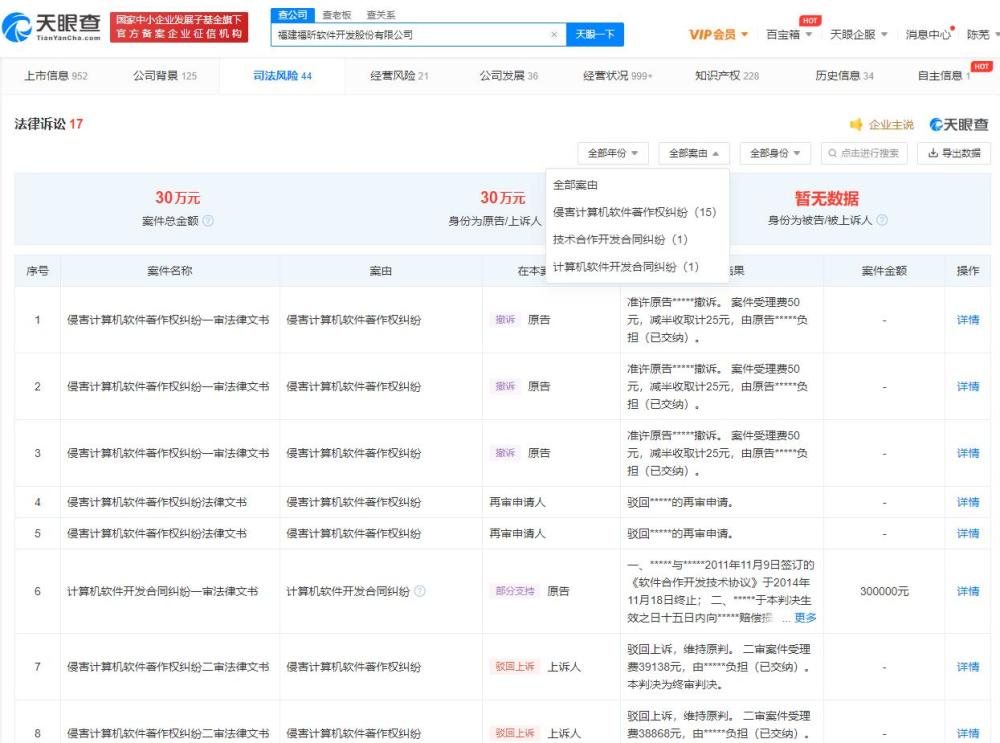Image resolution: width=1000 pixels, height=743 pixels.
Task: Click the help icon beside 案件总金额
Action: pyautogui.click(x=208, y=221)
